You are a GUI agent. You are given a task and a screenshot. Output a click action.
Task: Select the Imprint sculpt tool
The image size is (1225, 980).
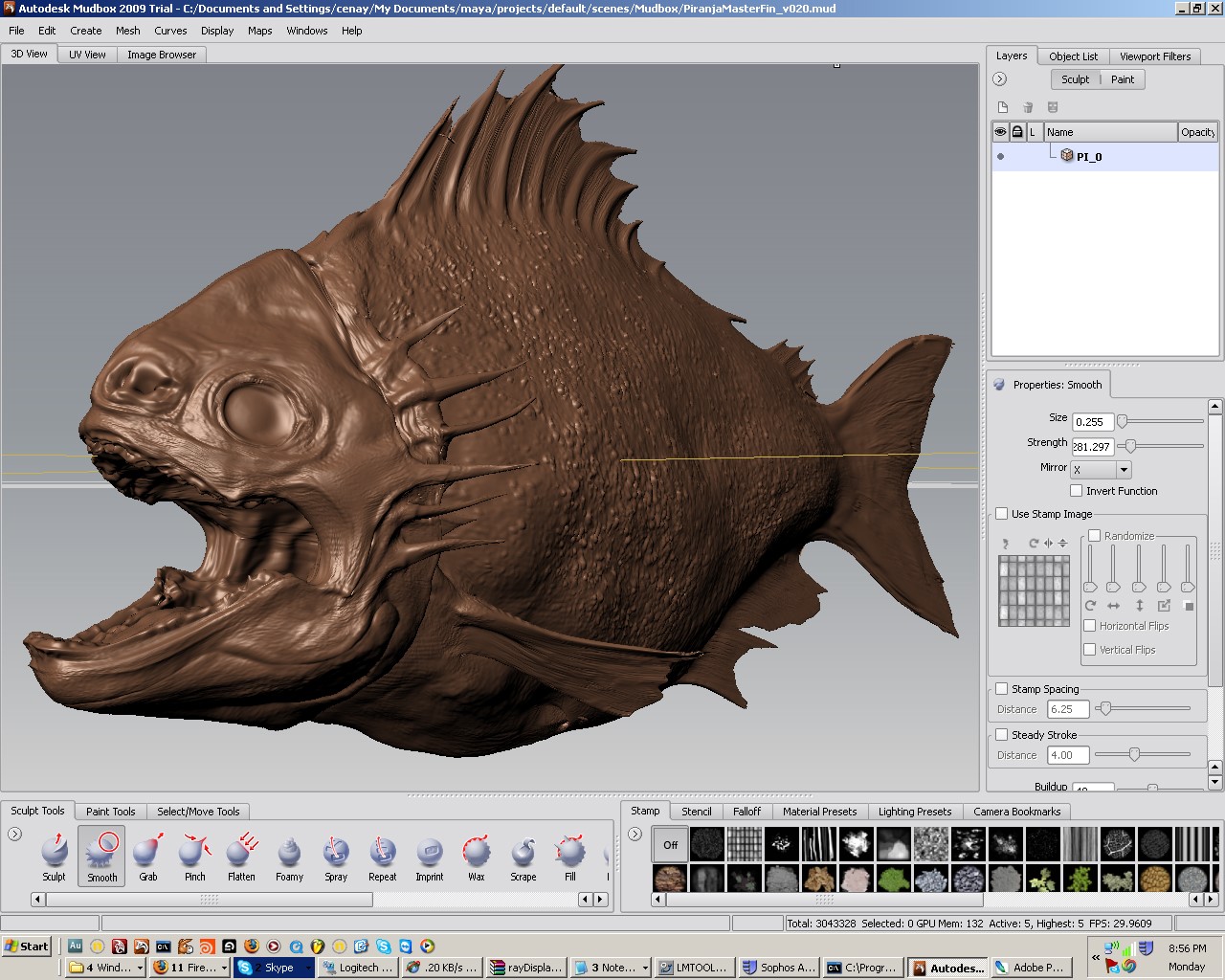pos(429,855)
